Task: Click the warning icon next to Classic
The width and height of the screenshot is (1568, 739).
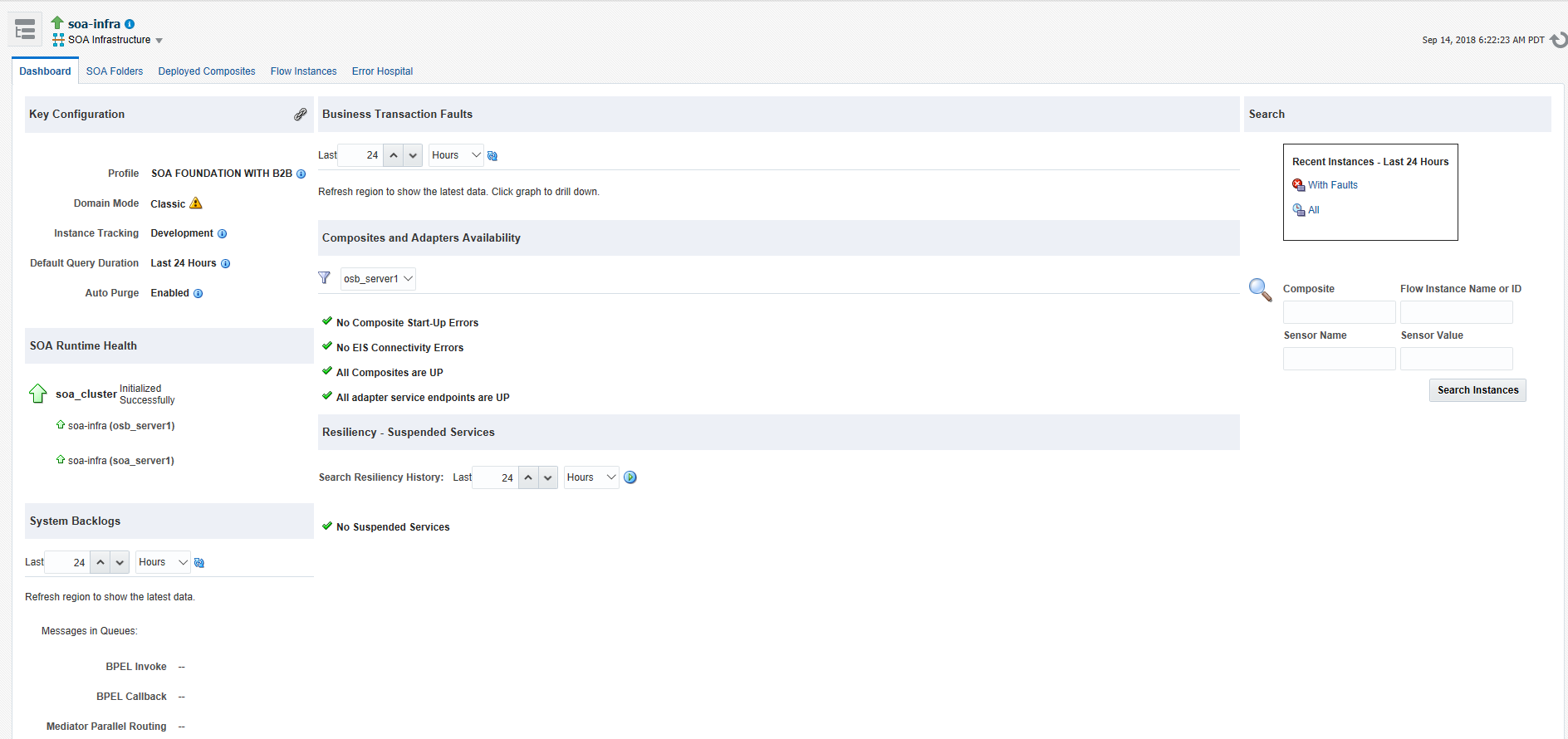Action: point(196,203)
